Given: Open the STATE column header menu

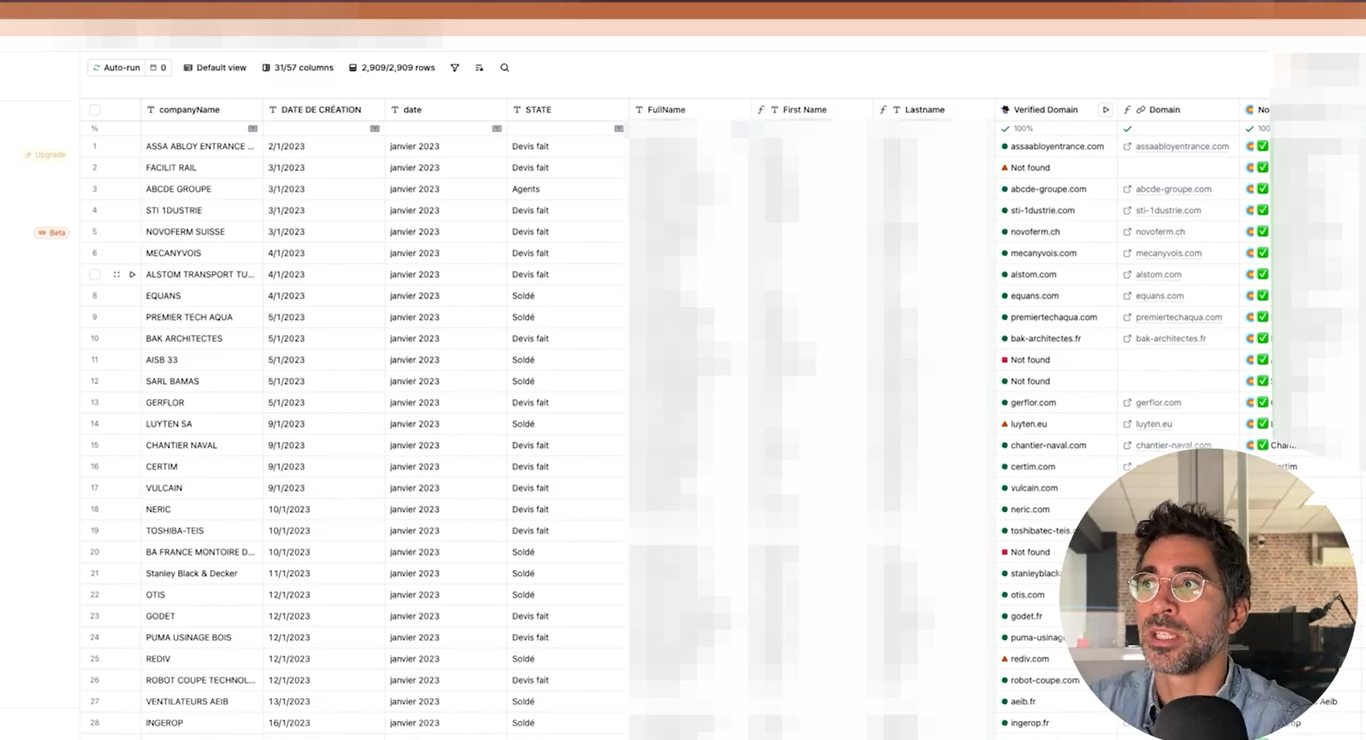Looking at the screenshot, I should [x=568, y=110].
